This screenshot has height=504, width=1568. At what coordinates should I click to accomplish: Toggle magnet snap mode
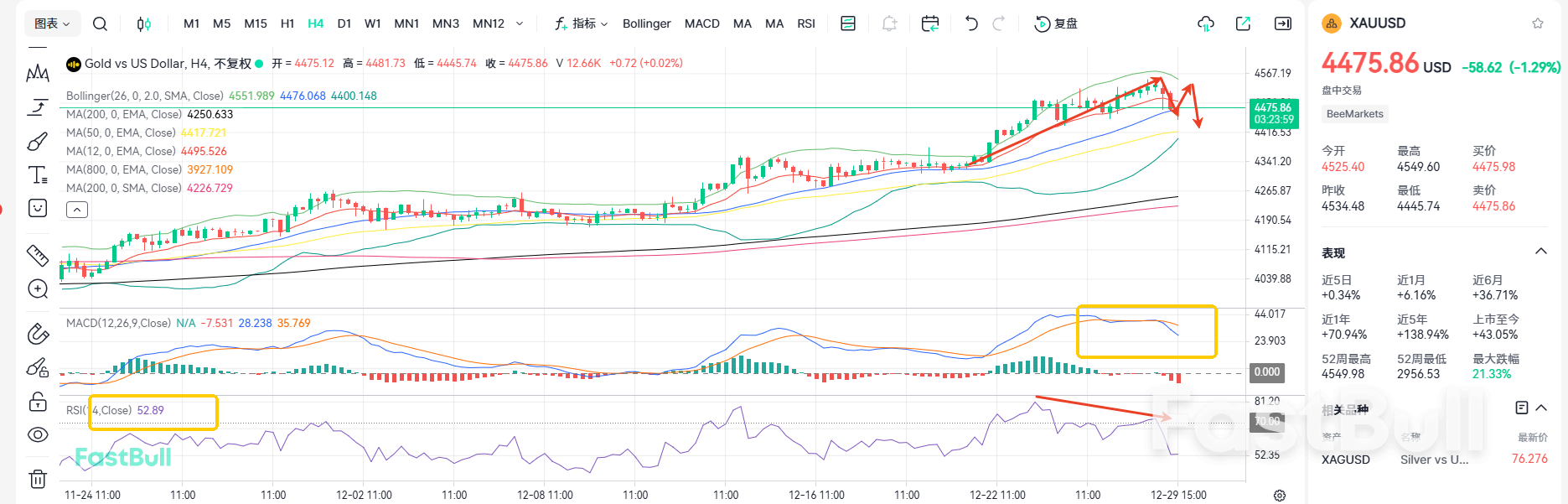(38, 334)
